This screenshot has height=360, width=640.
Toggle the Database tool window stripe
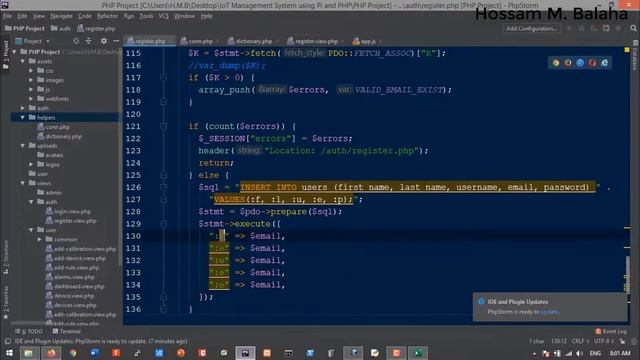(x=635, y=56)
